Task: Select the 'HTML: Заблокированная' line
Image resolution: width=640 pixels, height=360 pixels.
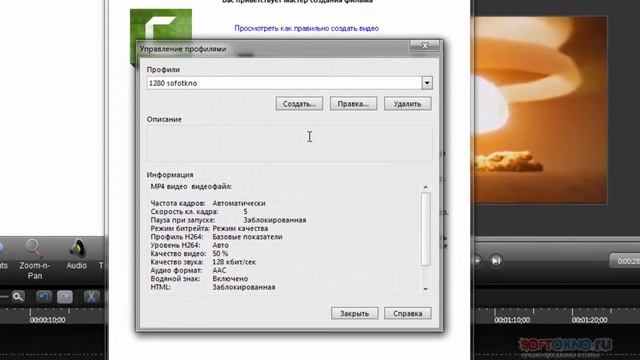Action: click(213, 287)
